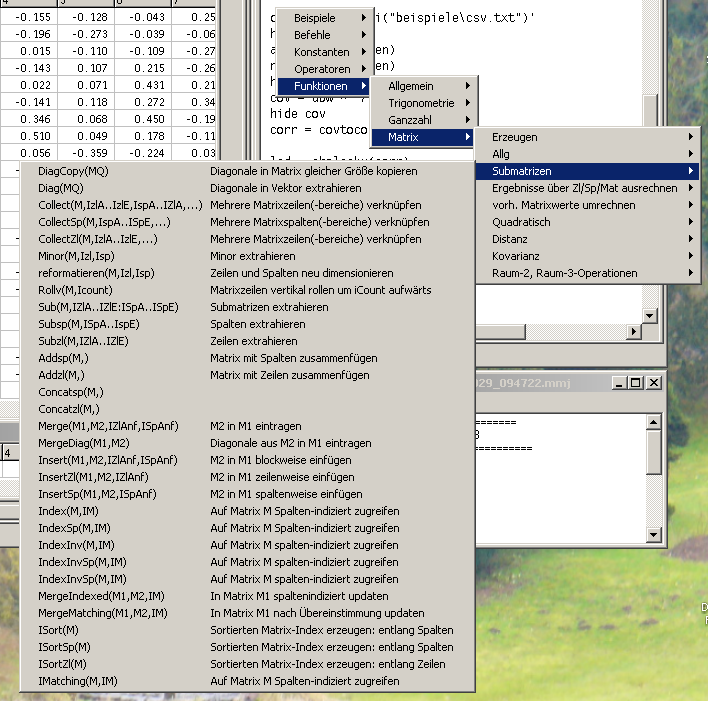Expand Ergebnisse über Zl/Sp/Mat ausrechnen
708x701 pixels.
[587, 188]
